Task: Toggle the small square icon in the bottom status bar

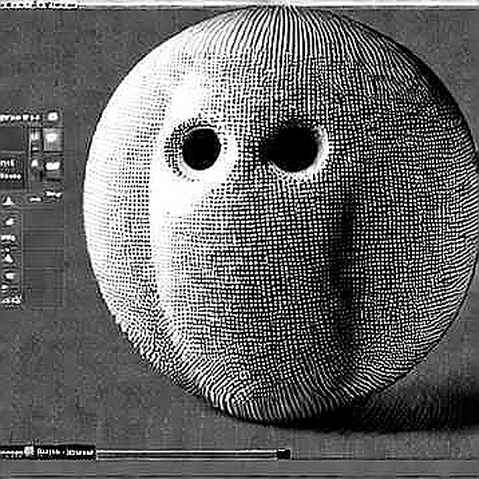Action: pyautogui.click(x=29, y=452)
